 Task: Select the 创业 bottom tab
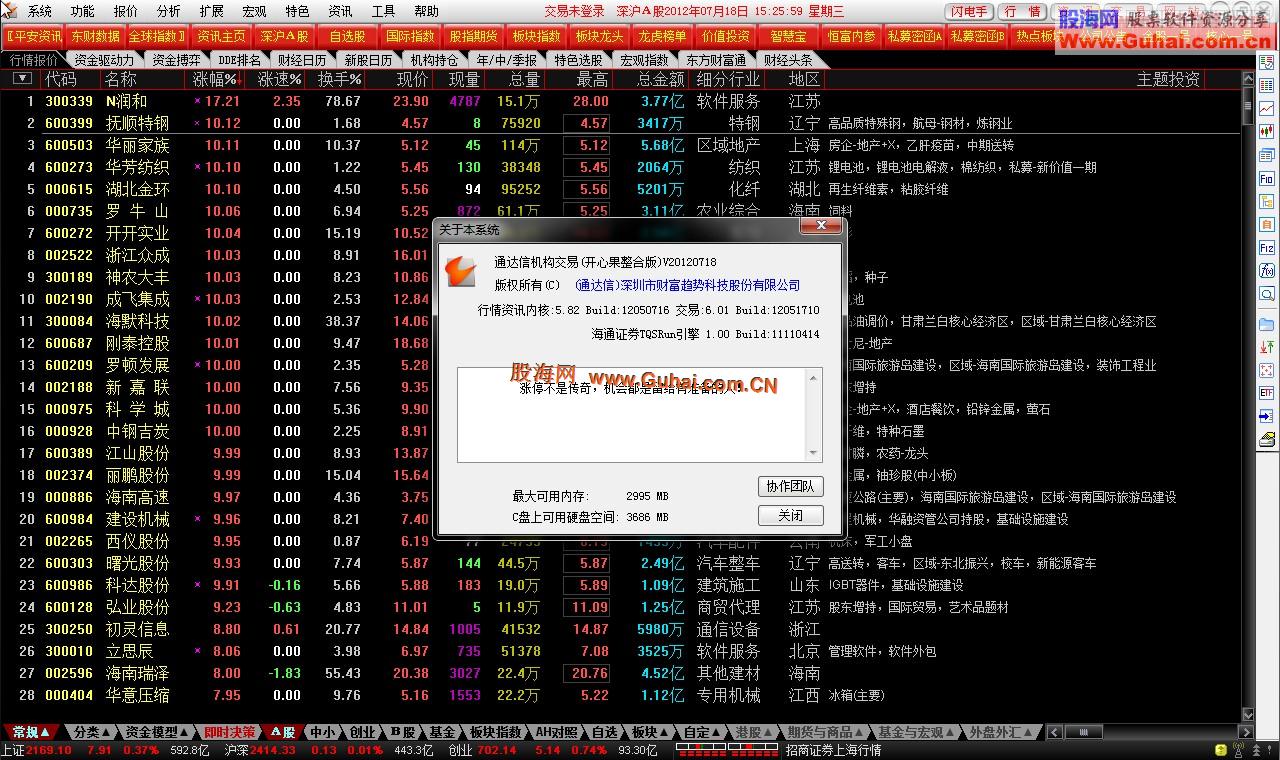(x=361, y=732)
